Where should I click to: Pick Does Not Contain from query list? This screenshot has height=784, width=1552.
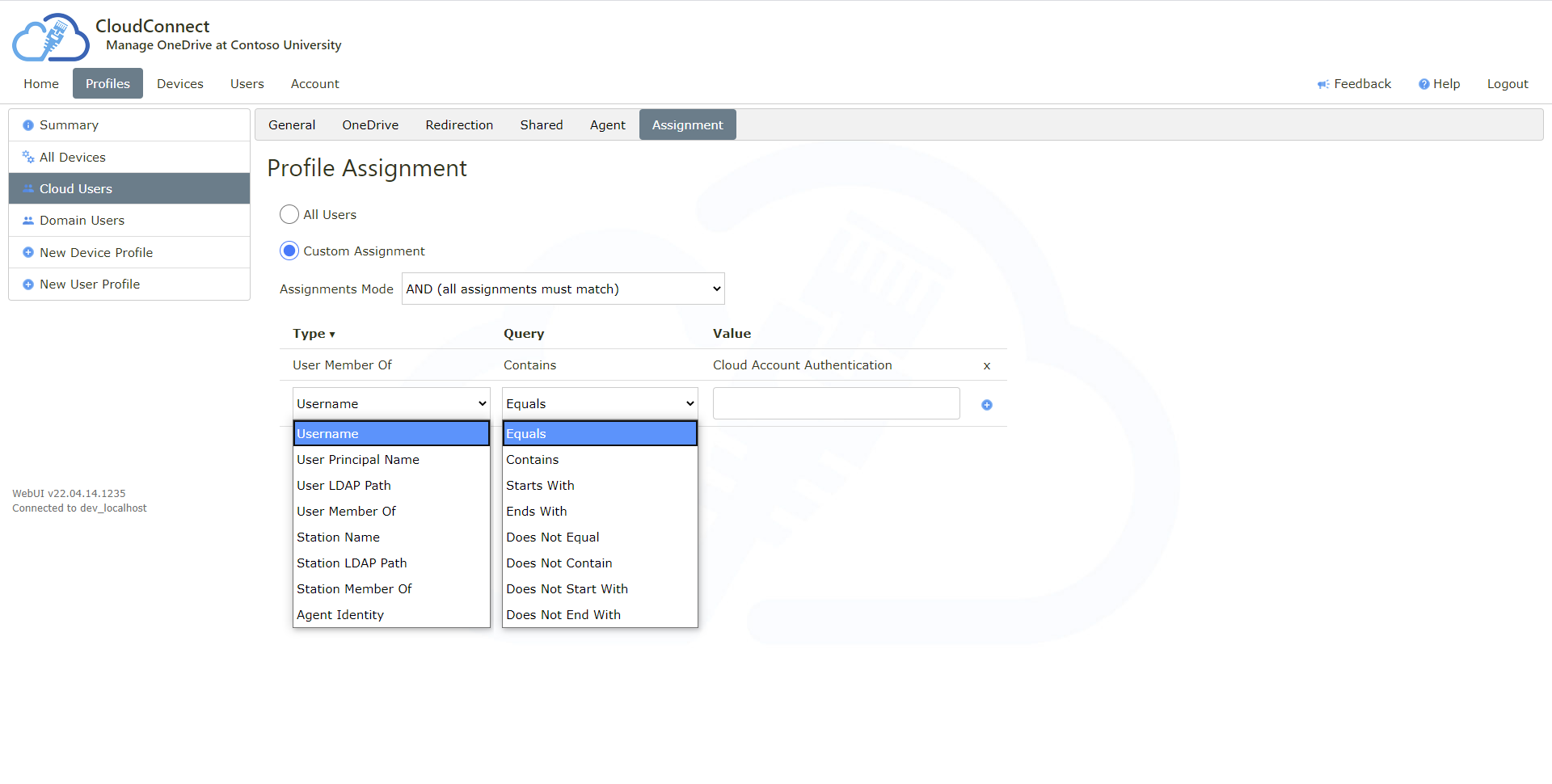click(x=559, y=563)
